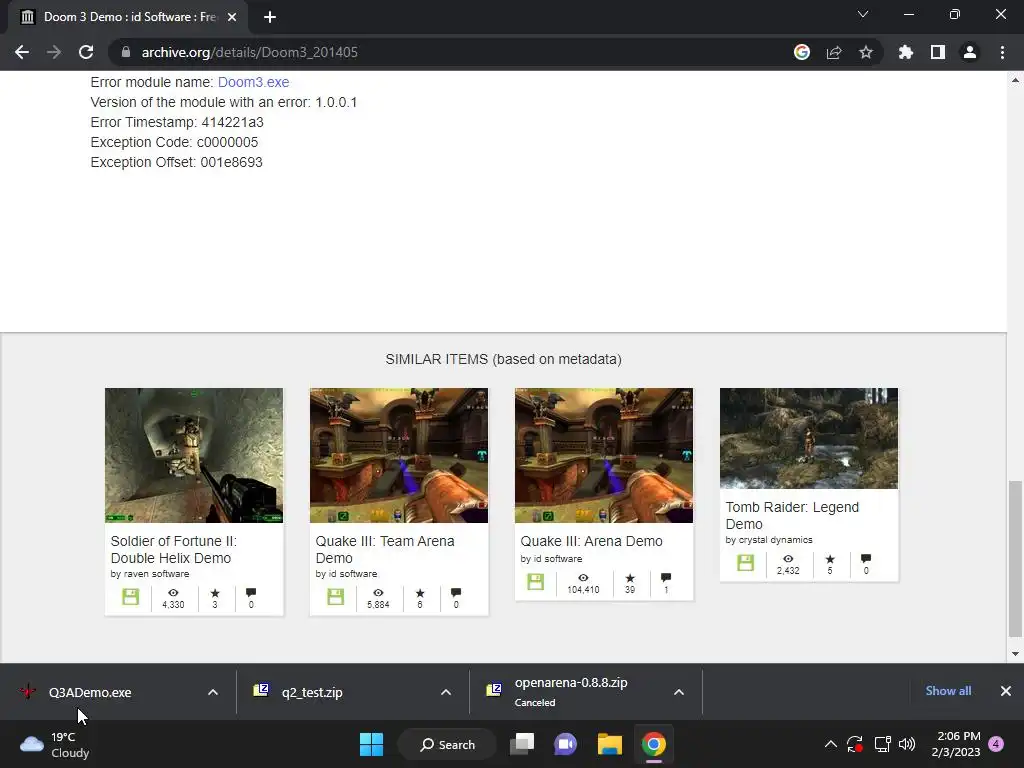Open Tomb Raider: Legend Demo thumbnail
Viewport: 1024px width, 768px height.
click(x=809, y=438)
